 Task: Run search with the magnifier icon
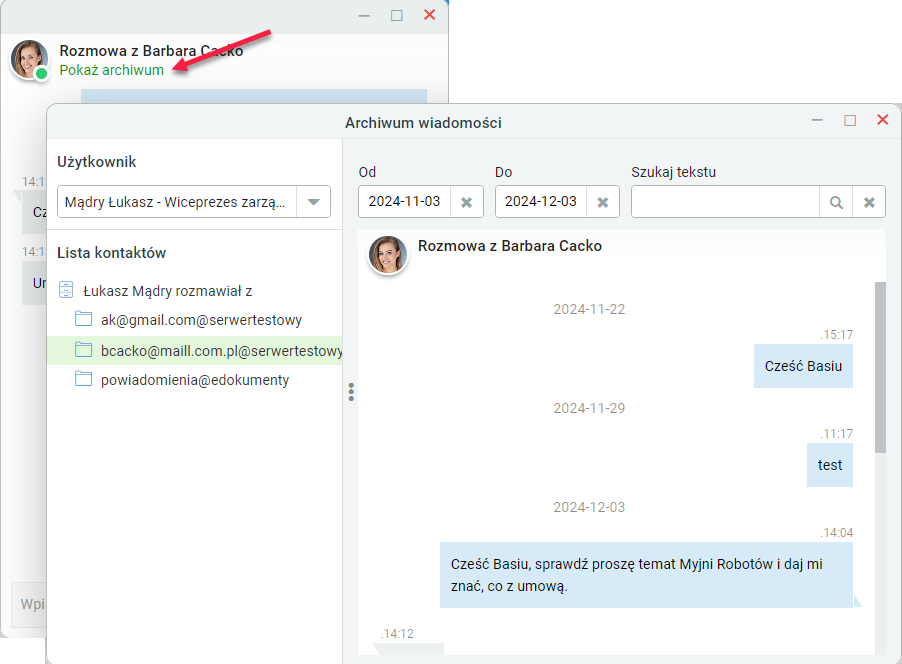pos(836,202)
